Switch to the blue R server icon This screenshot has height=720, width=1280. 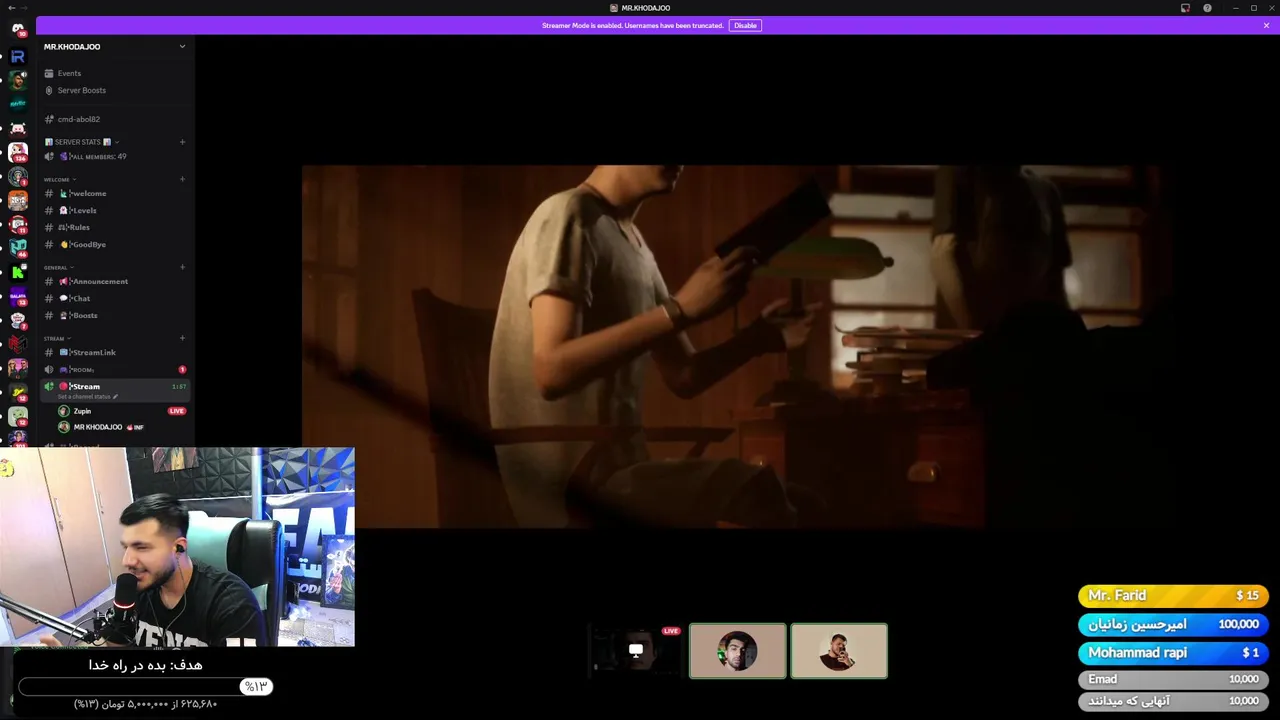click(18, 57)
